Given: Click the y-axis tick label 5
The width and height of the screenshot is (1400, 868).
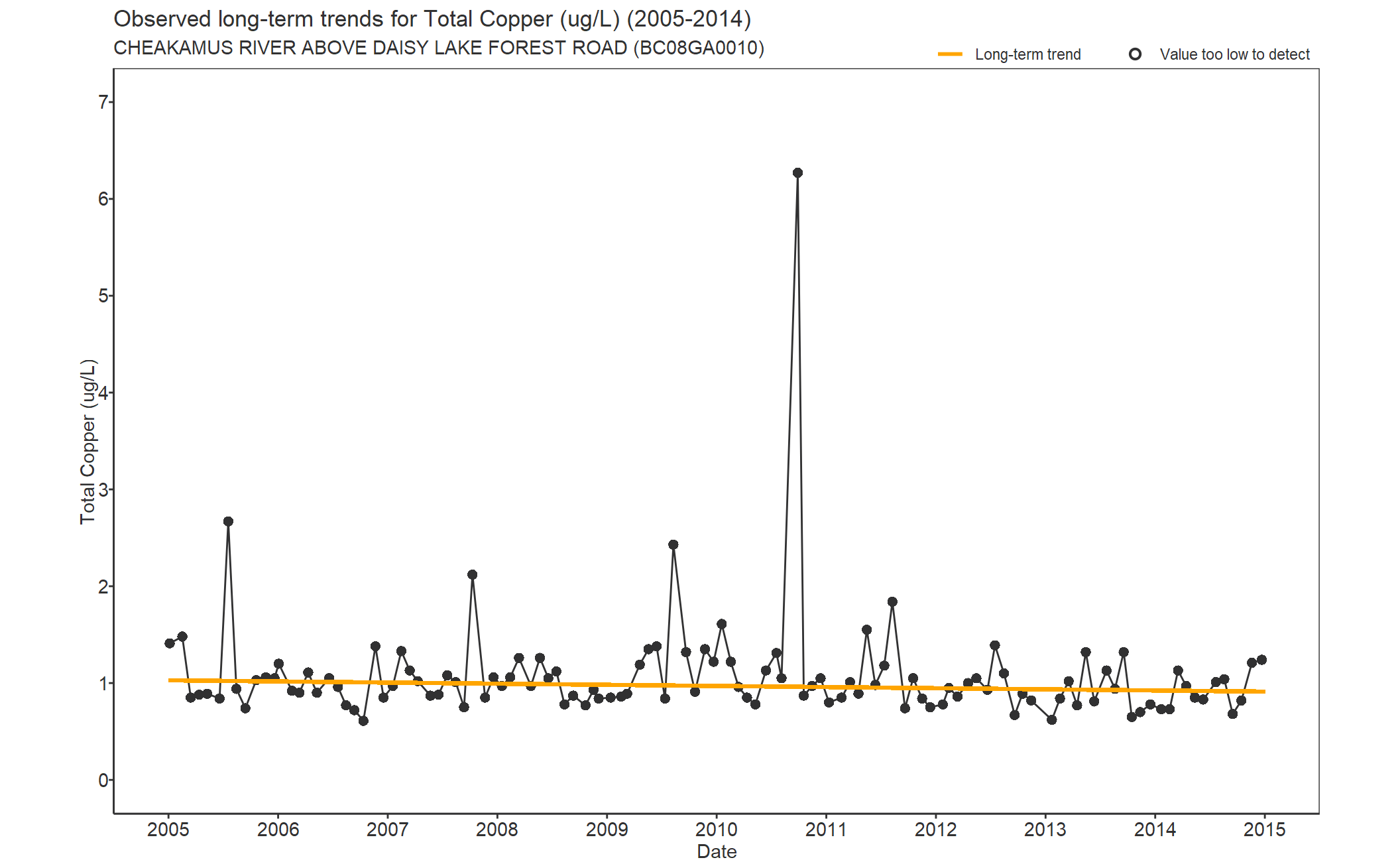Looking at the screenshot, I should 103,296.
